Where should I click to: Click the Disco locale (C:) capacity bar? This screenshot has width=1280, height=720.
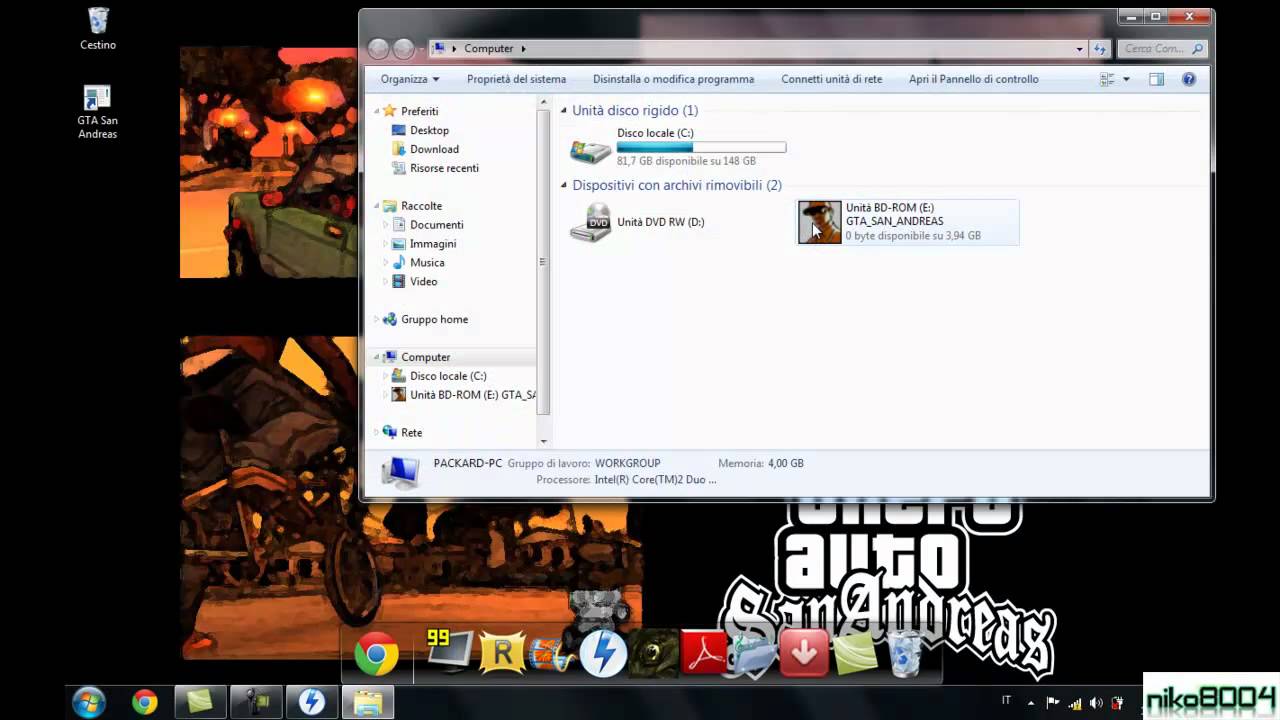coord(701,147)
